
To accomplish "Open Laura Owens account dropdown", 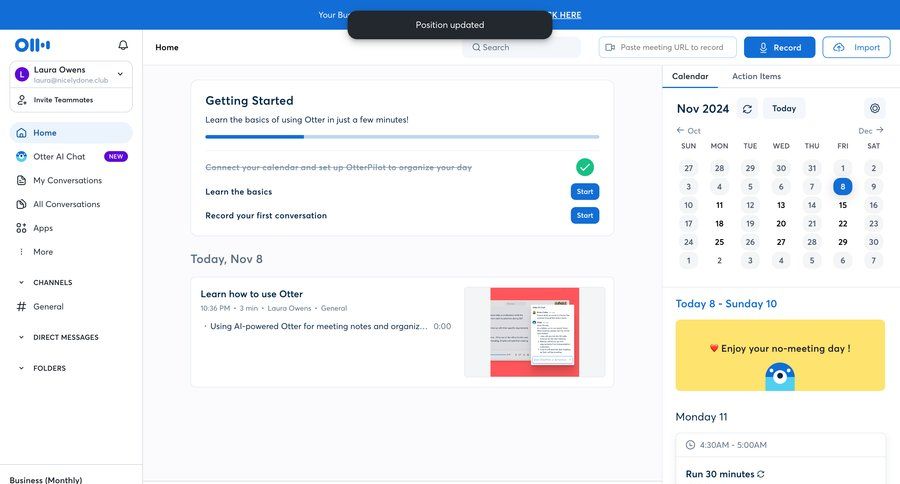I will [71, 74].
